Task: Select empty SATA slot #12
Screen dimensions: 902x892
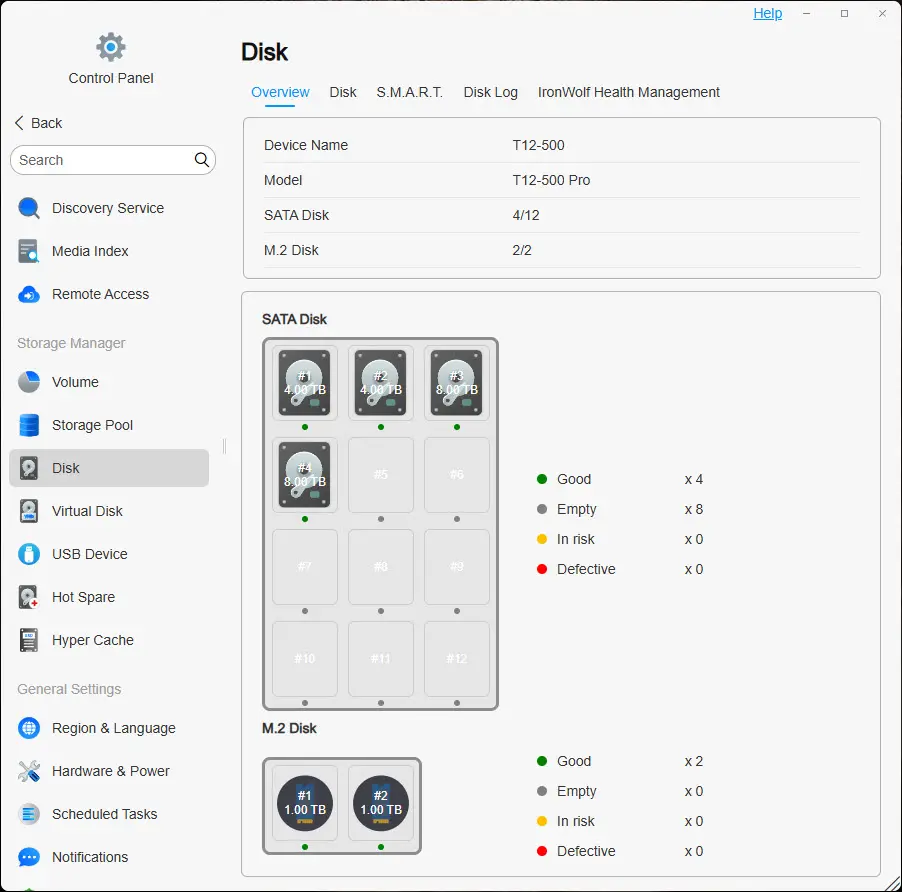Action: click(x=457, y=659)
